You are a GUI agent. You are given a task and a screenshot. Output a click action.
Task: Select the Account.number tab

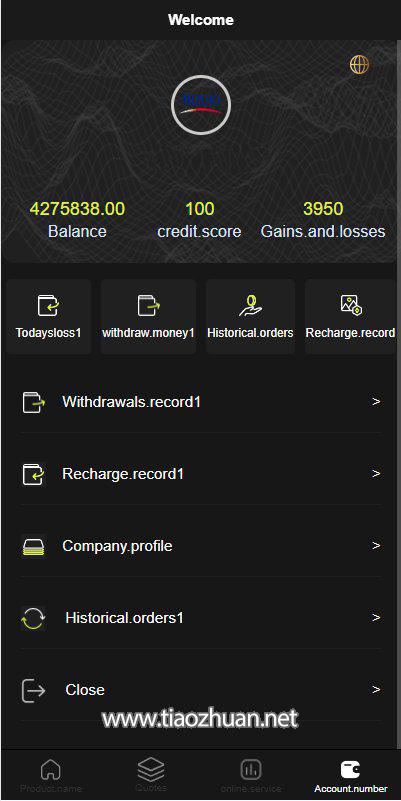[351, 775]
